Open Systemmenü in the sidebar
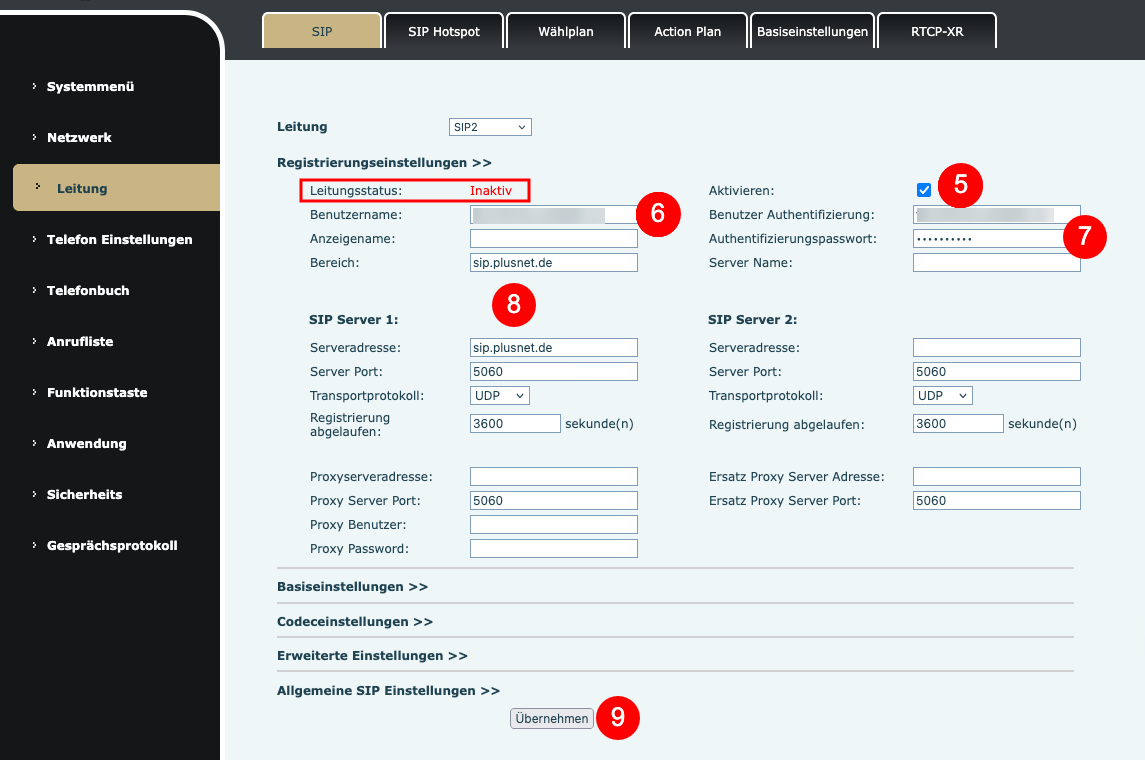This screenshot has width=1145, height=760. [91, 86]
